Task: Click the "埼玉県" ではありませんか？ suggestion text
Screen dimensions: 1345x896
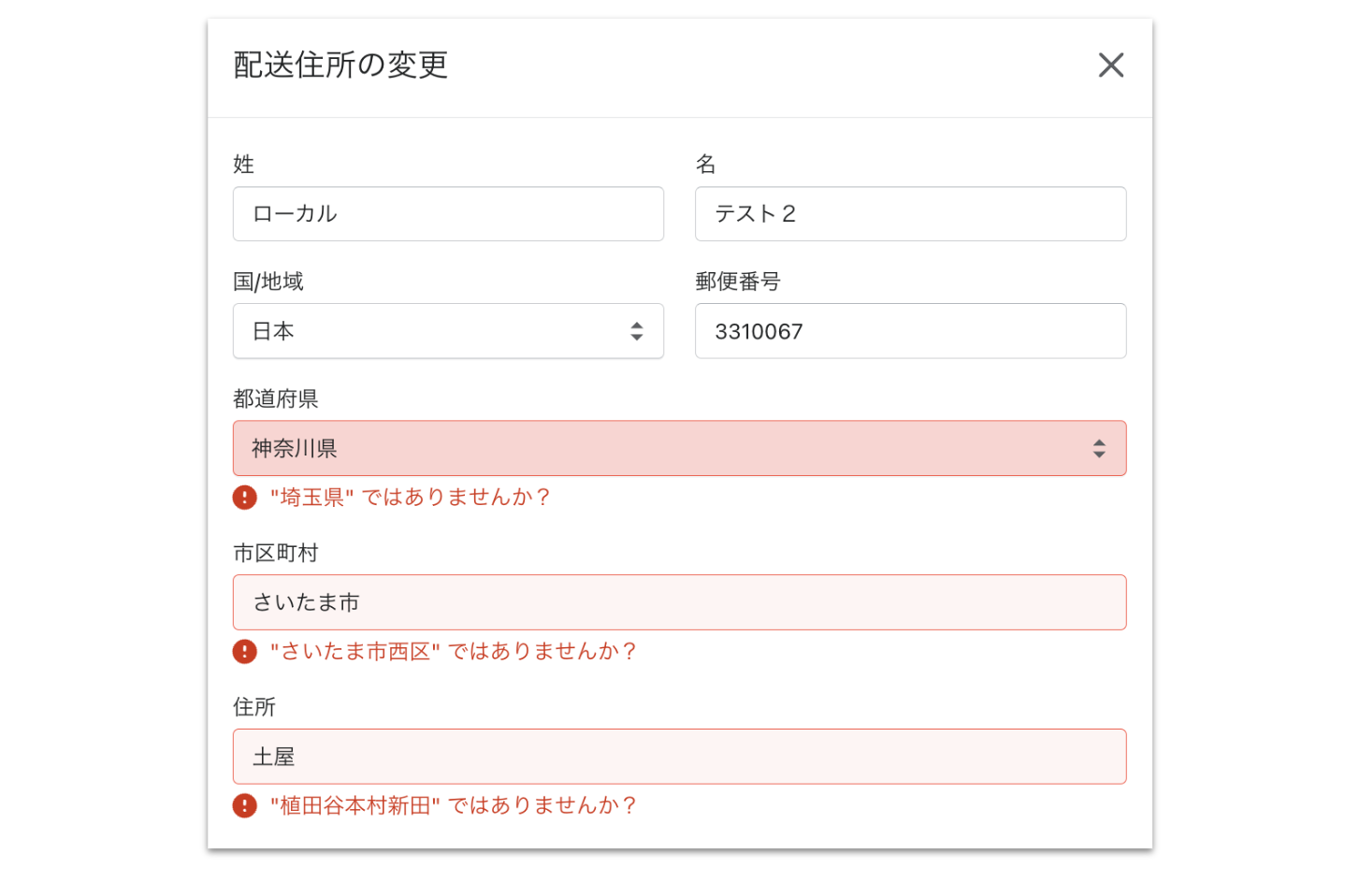Action: click(410, 498)
